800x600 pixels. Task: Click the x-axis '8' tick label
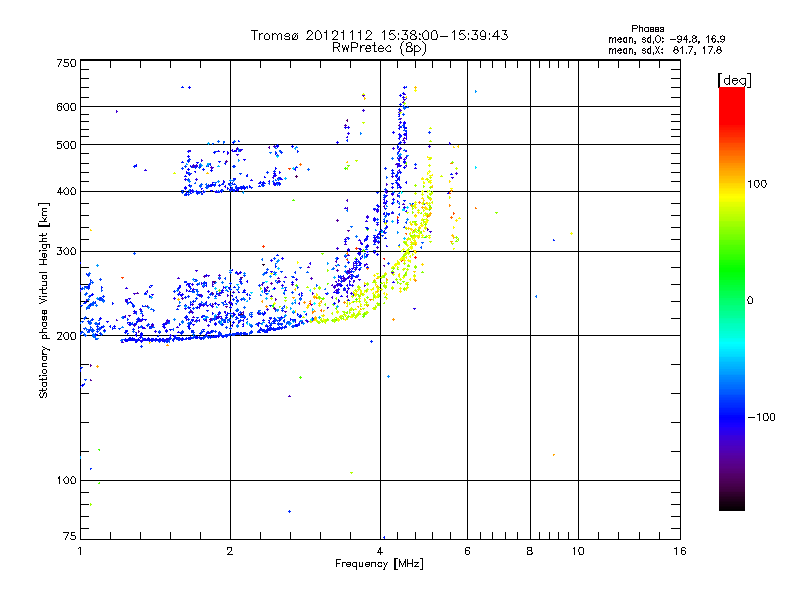[x=530, y=551]
